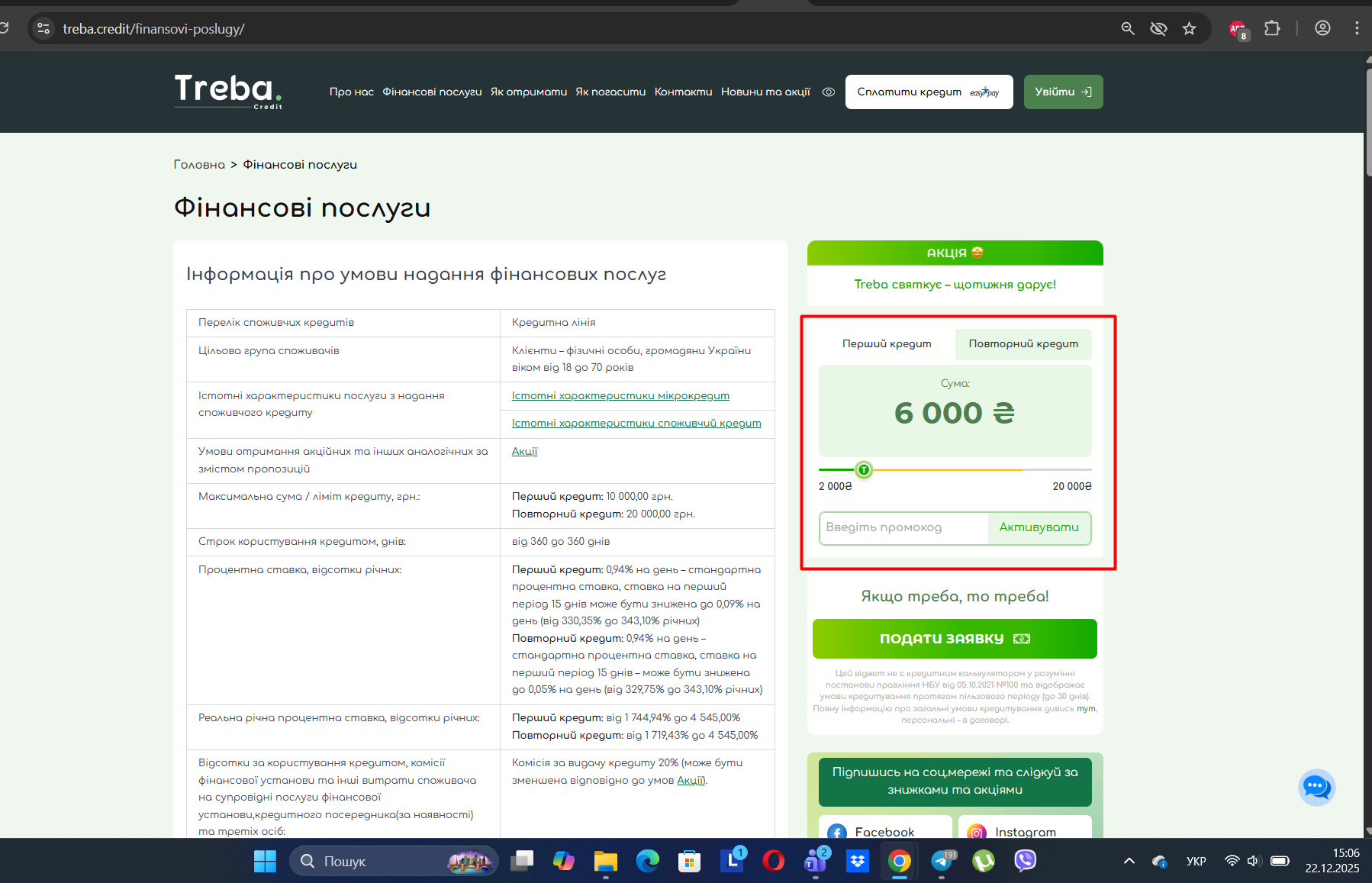Open the cloud sync tray icon
The height and width of the screenshot is (883, 1372).
click(1160, 861)
